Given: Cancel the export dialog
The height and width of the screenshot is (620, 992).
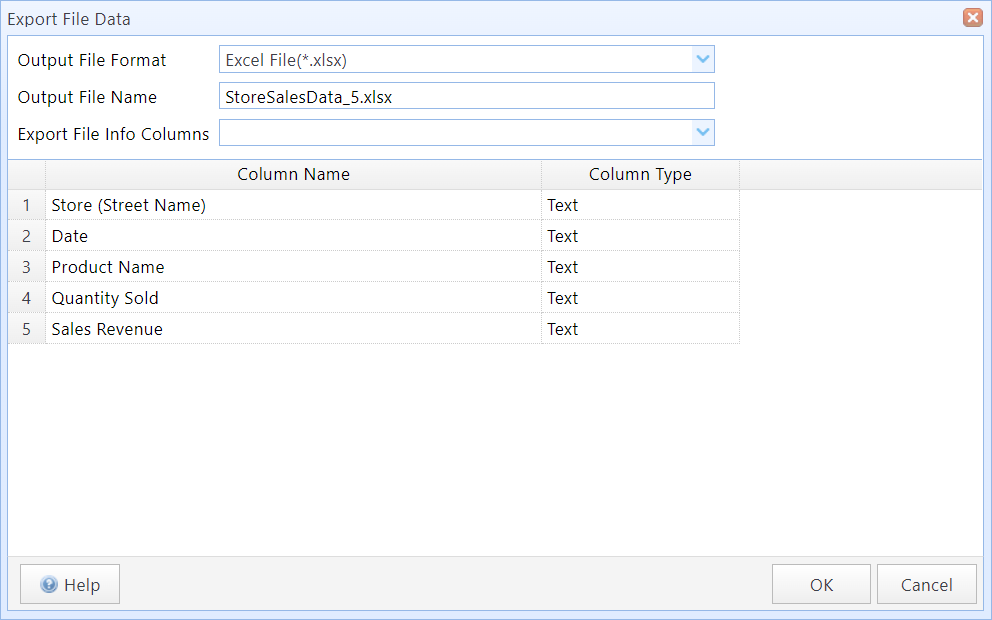Looking at the screenshot, I should [x=927, y=585].
